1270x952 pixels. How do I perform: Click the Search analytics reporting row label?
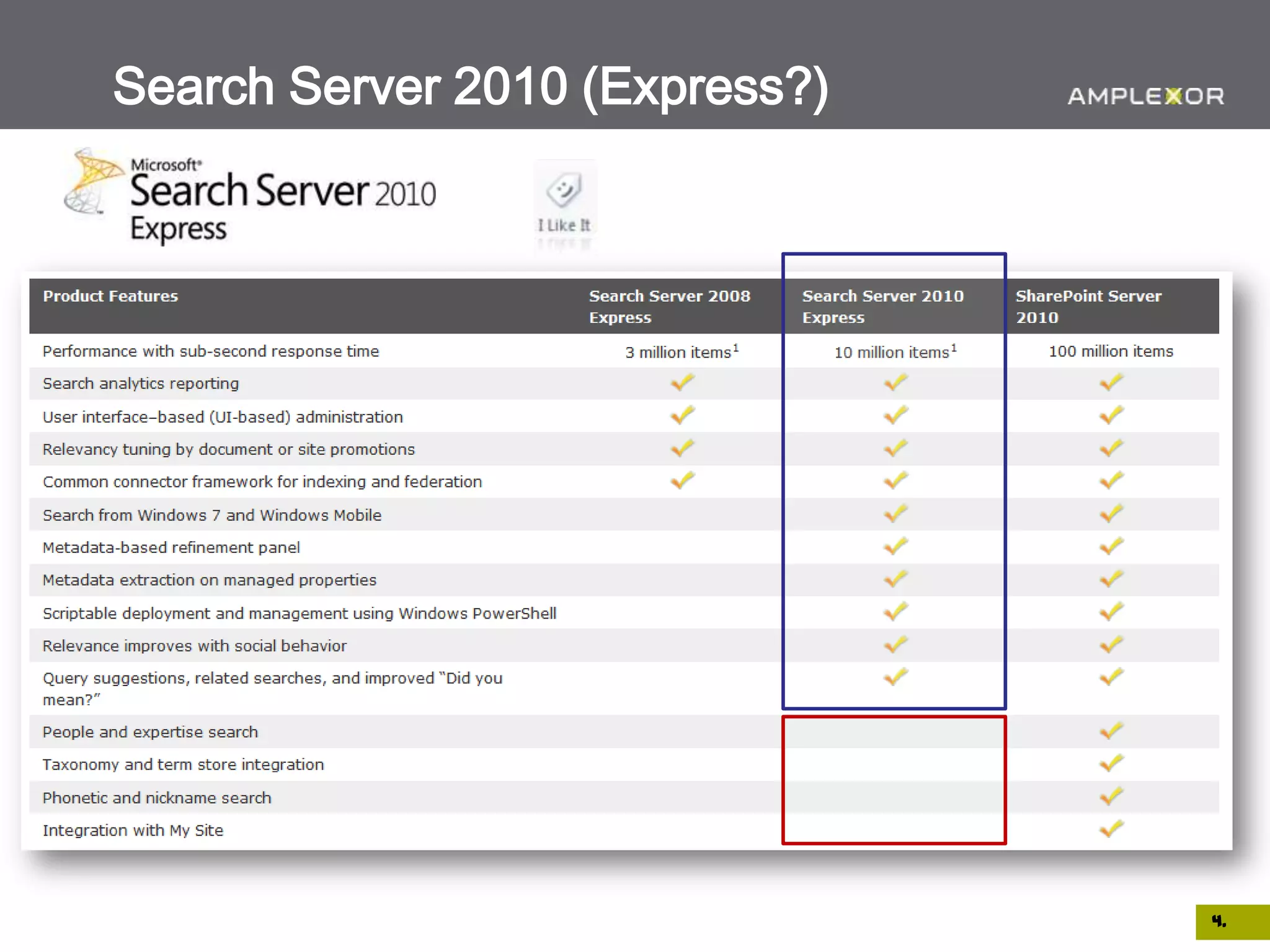[x=141, y=384]
